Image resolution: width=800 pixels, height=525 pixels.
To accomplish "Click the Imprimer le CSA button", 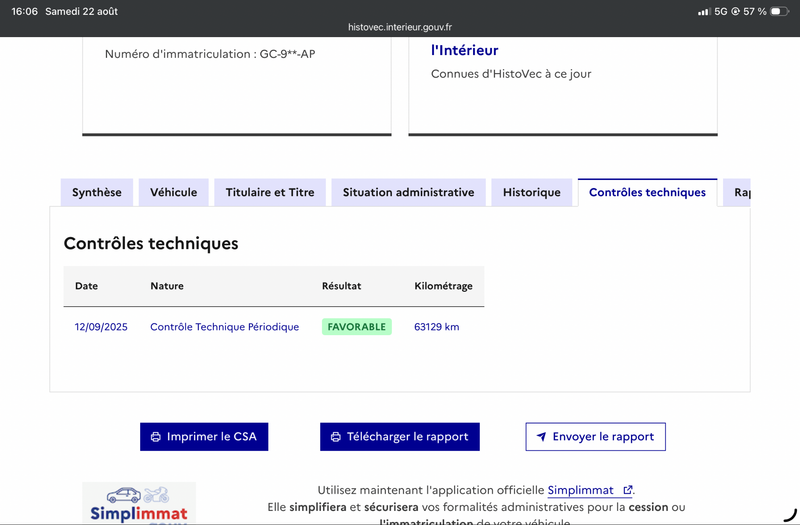I will 204,437.
